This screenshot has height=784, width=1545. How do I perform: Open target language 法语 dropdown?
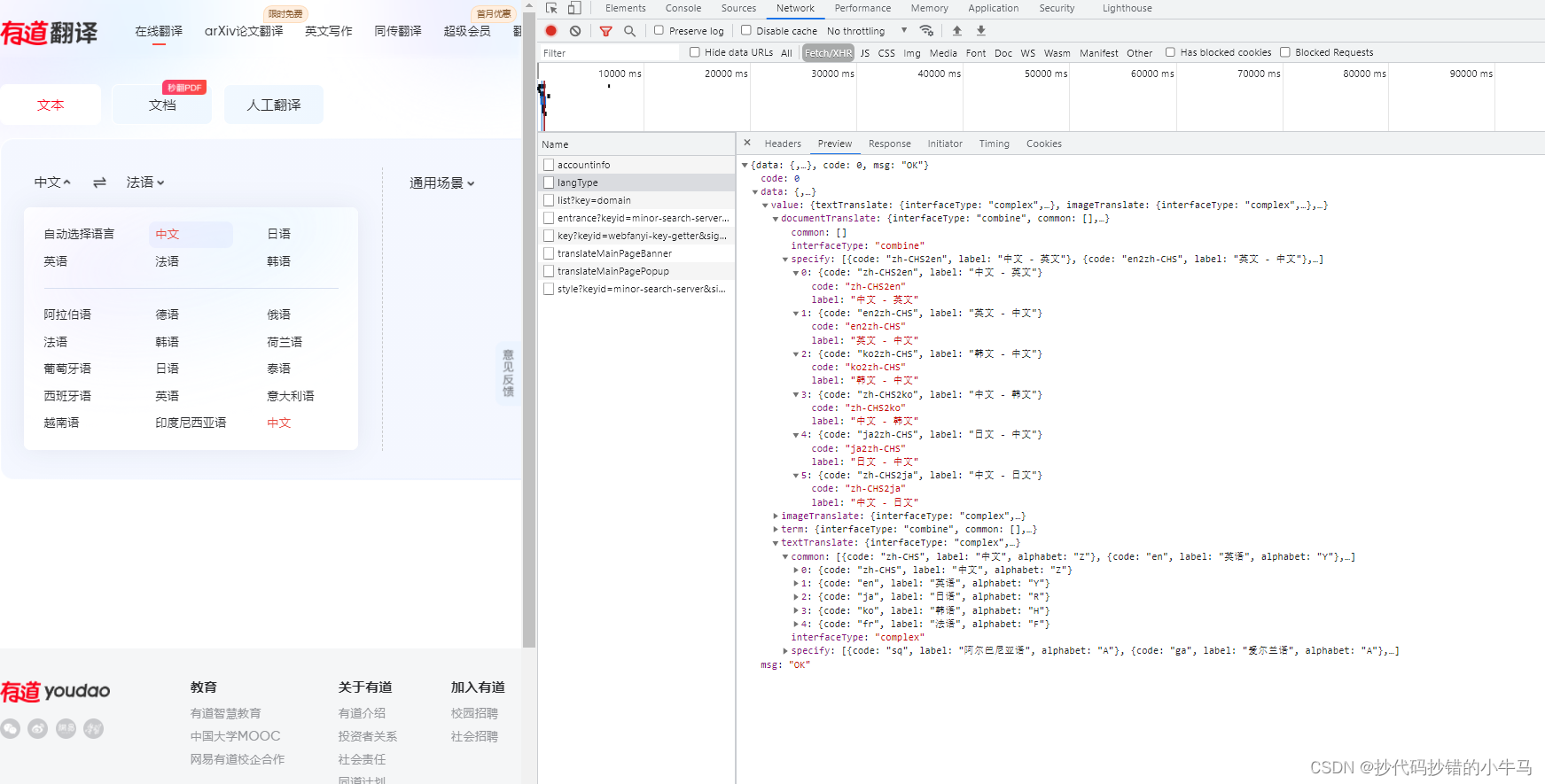pos(145,182)
